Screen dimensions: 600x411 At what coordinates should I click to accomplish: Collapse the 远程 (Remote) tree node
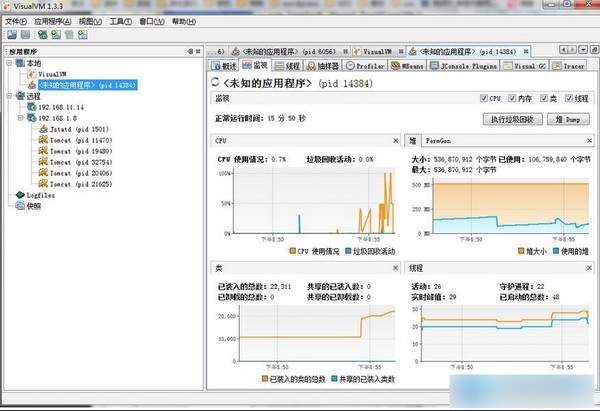pos(9,96)
